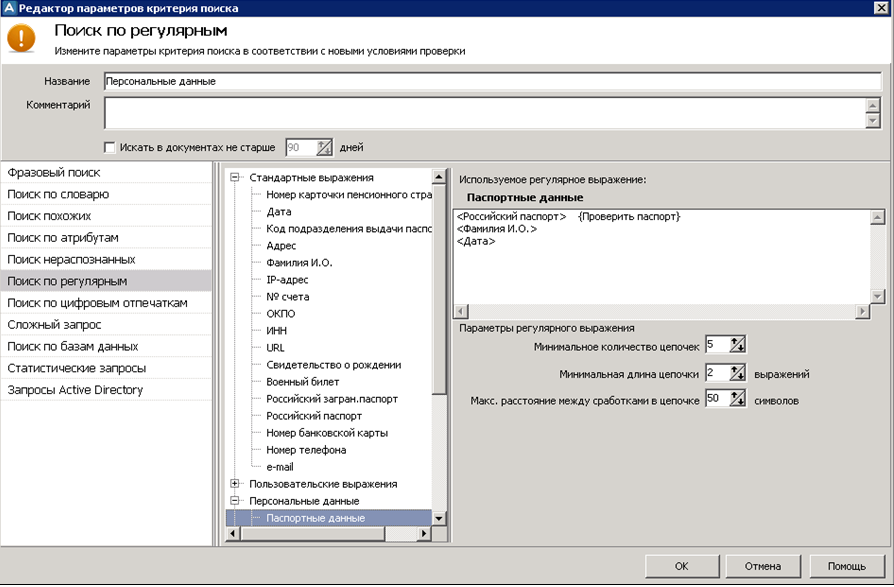Image resolution: width=894 pixels, height=587 pixels.
Task: Click stepper icon for minimum chain length
Action: pos(738,373)
